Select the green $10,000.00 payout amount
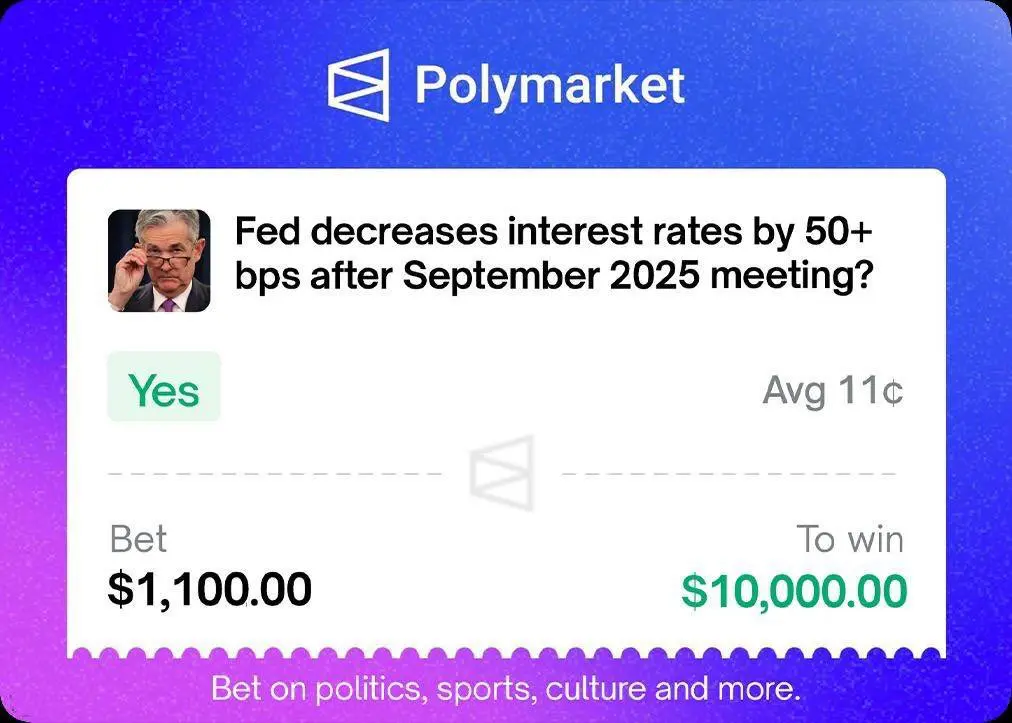Image resolution: width=1012 pixels, height=723 pixels. point(794,591)
